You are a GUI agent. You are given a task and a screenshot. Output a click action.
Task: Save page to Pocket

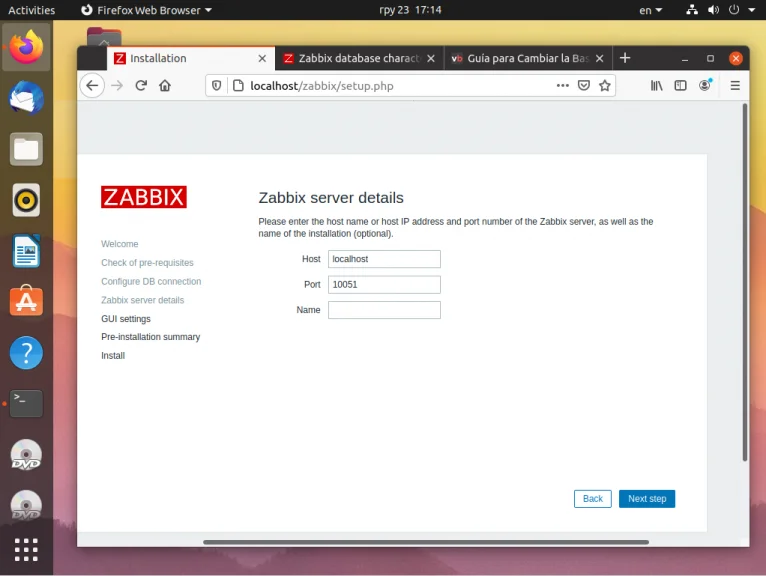(584, 85)
